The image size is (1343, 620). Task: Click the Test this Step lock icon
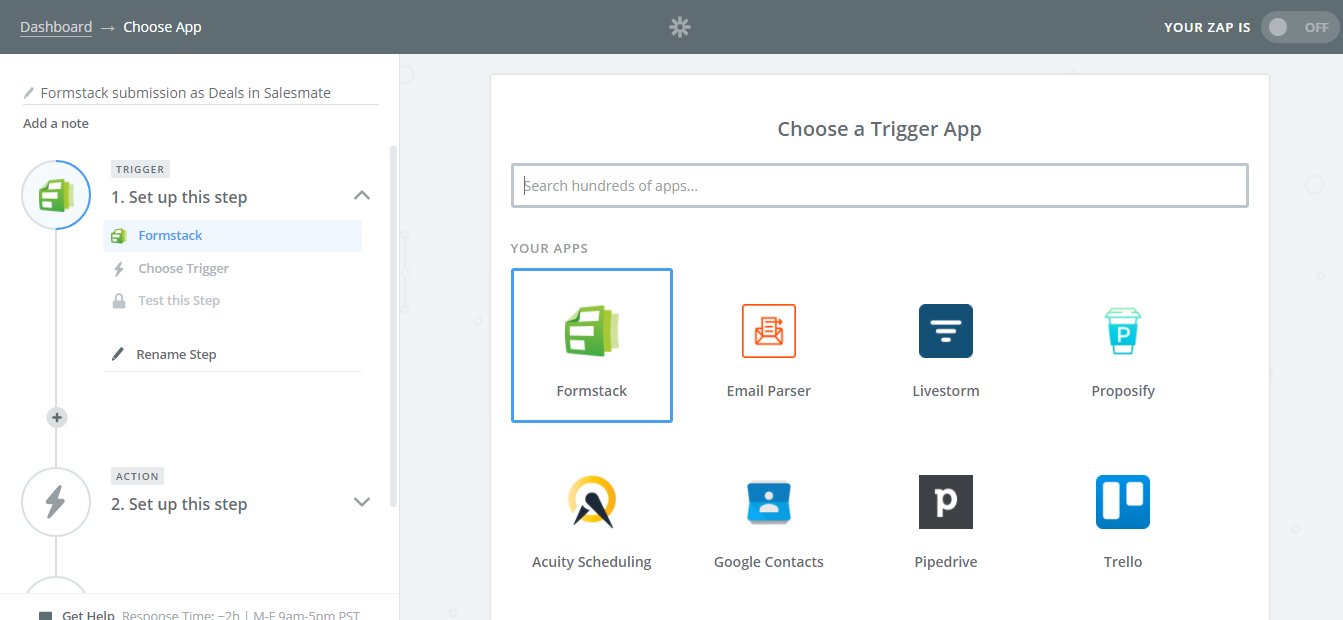tap(119, 301)
